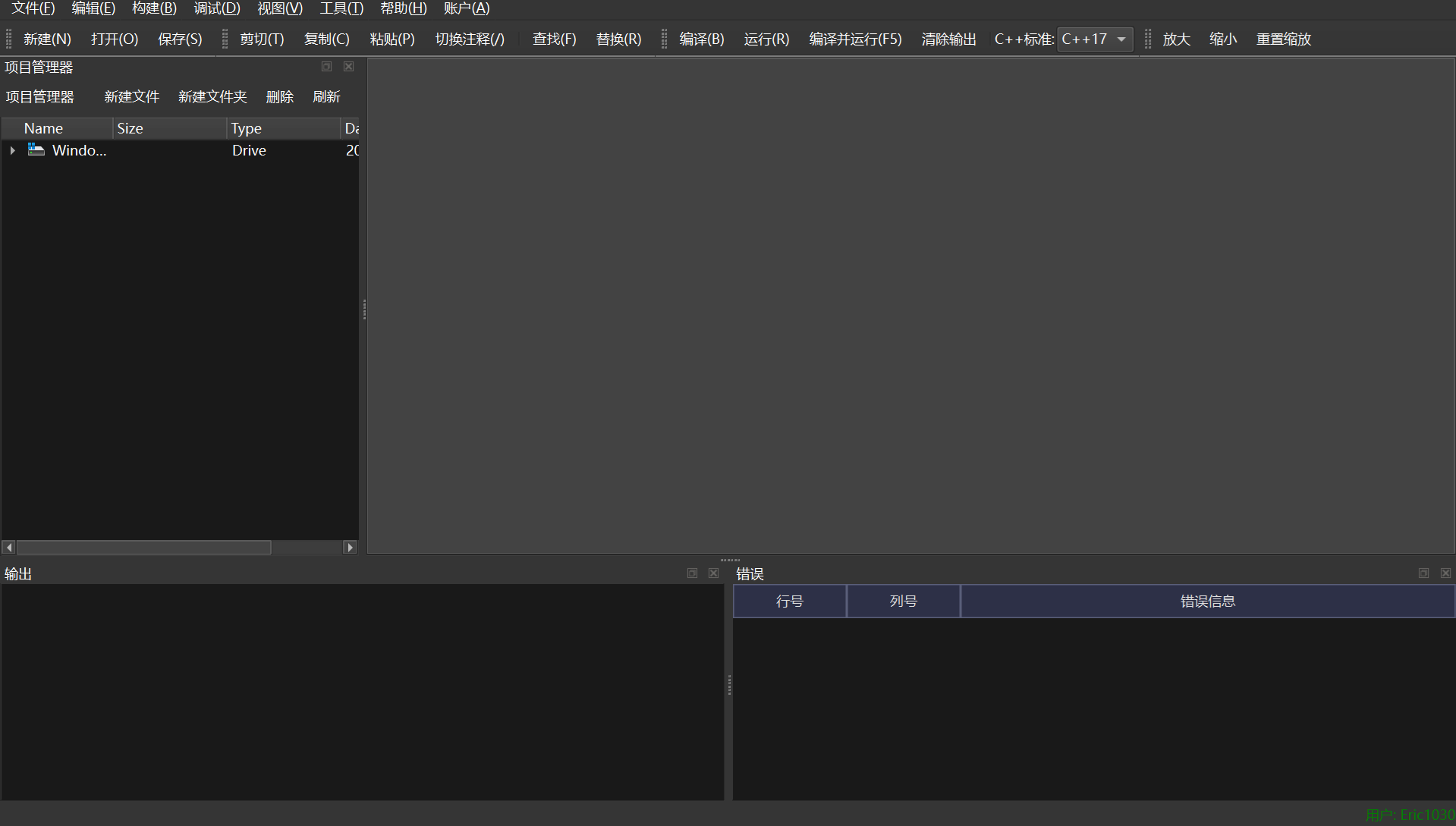
Task: Float the 输出 output panel
Action: pyautogui.click(x=692, y=573)
